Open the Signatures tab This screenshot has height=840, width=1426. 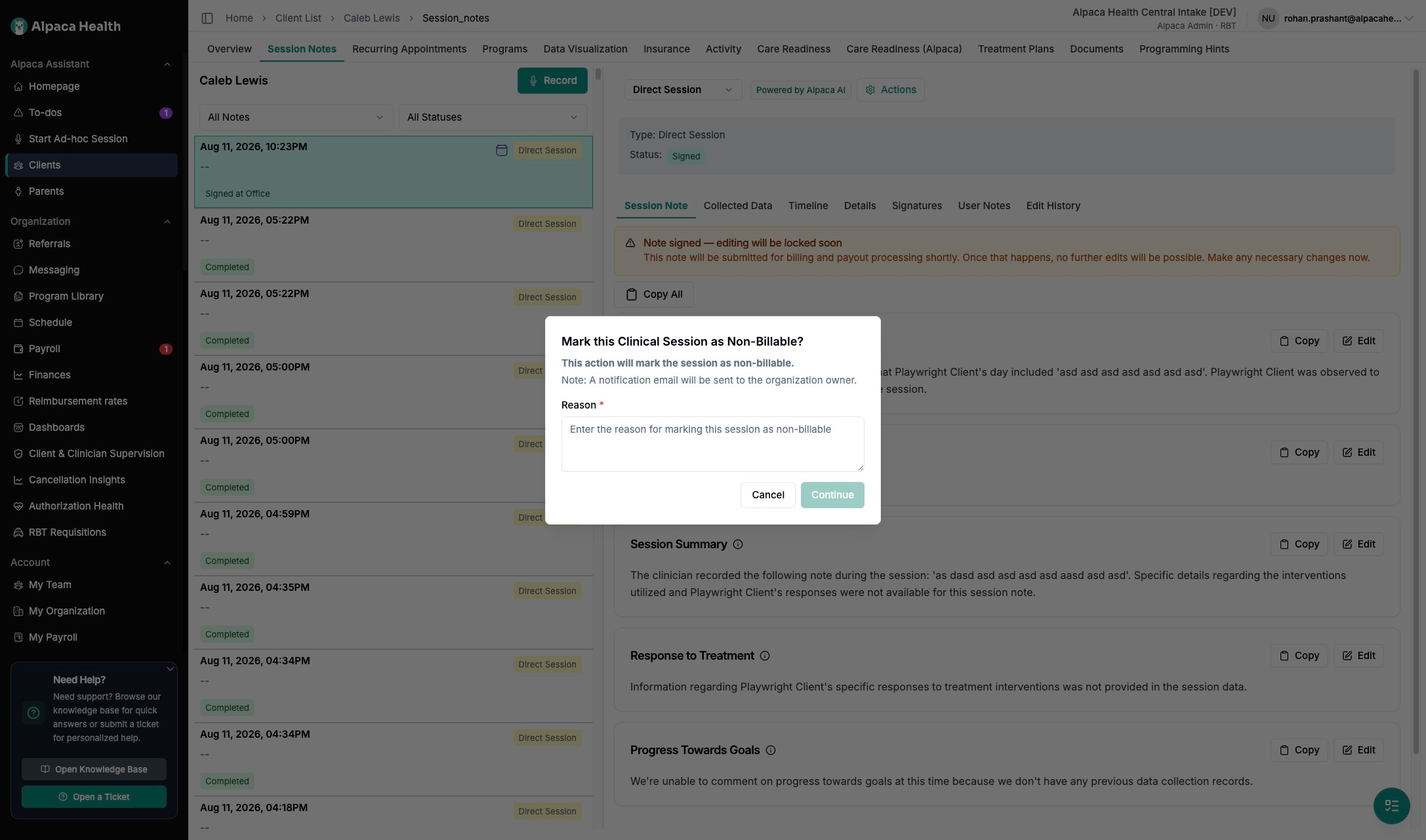click(916, 206)
